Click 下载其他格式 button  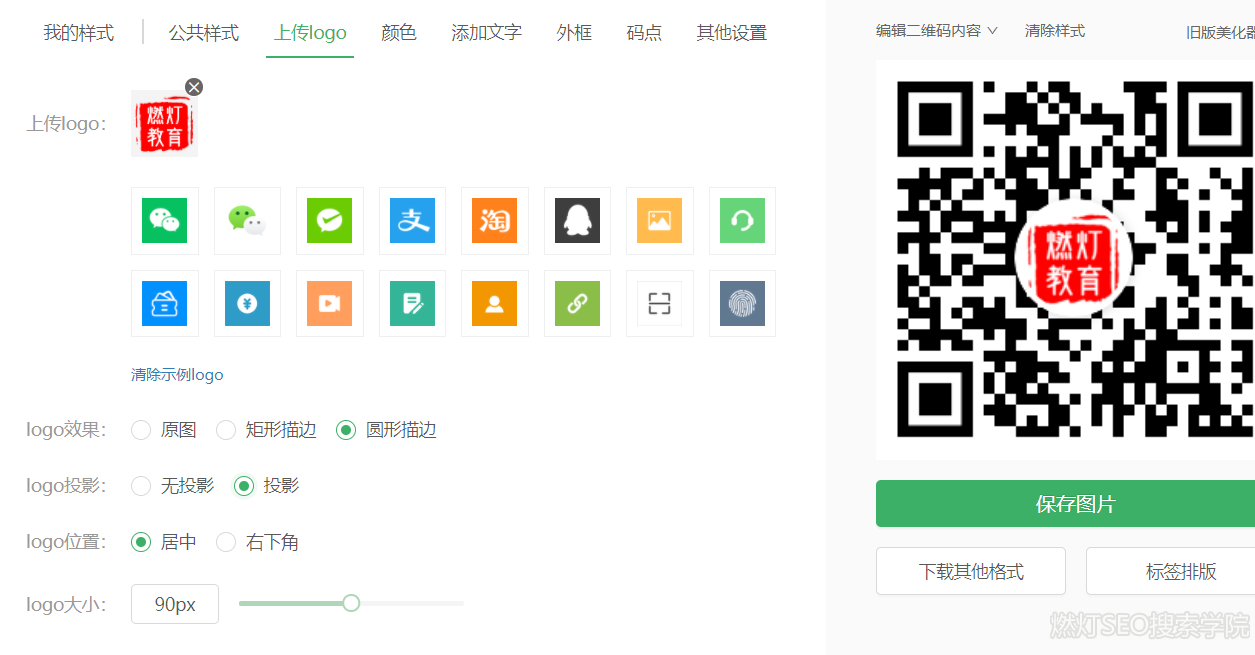(971, 571)
